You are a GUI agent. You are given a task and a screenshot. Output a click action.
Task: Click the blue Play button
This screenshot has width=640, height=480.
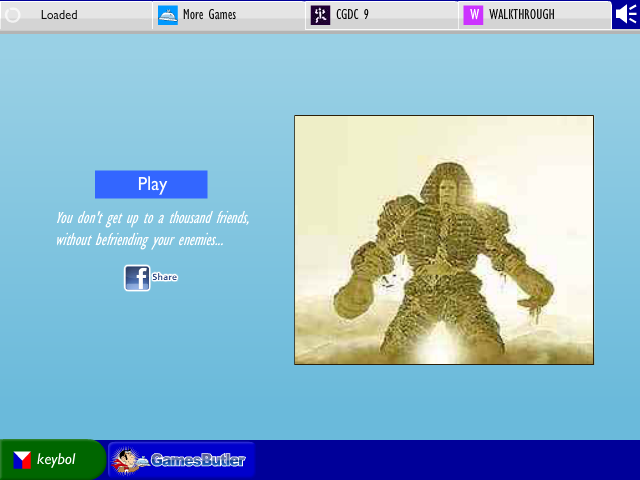(151, 184)
